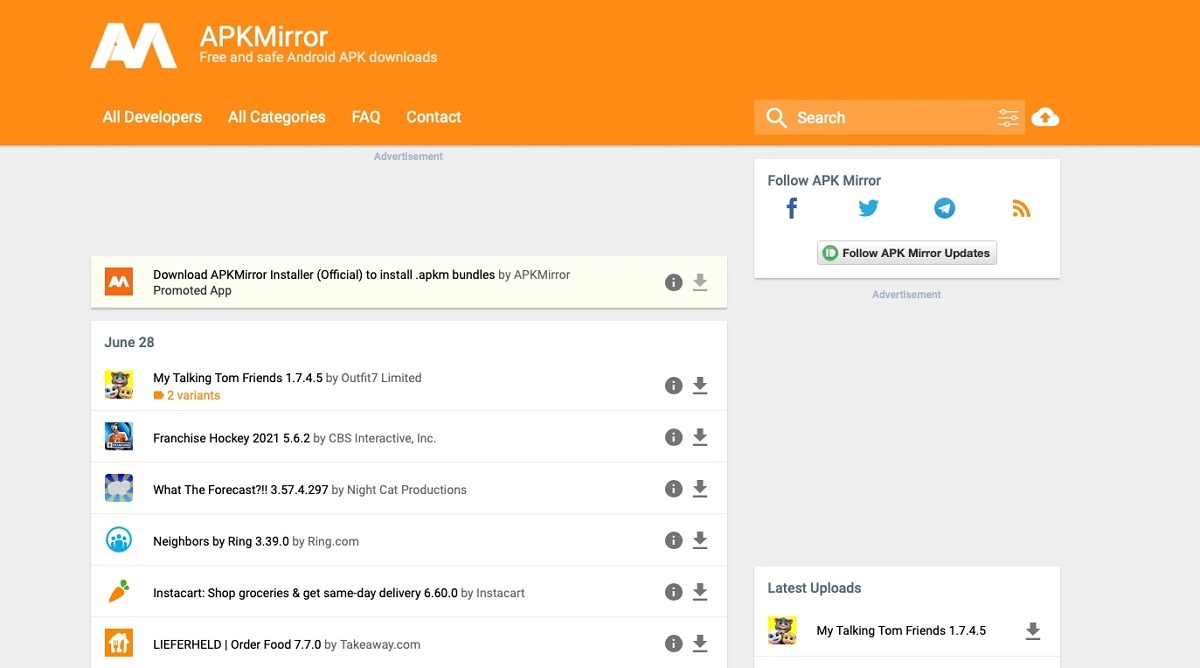Click the LIEFERHELD app thumbnail
The height and width of the screenshot is (668, 1200).
tap(119, 643)
